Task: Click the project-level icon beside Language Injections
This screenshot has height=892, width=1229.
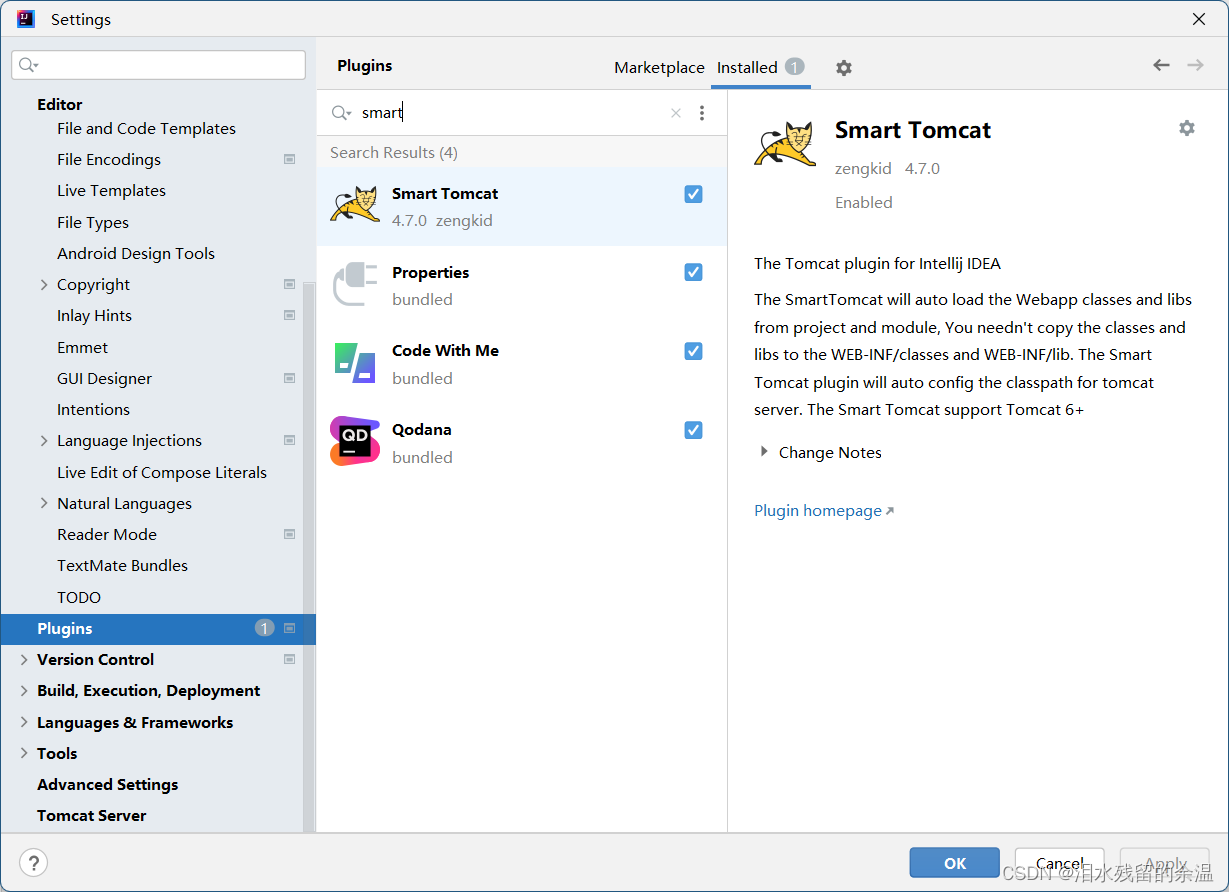Action: click(290, 440)
